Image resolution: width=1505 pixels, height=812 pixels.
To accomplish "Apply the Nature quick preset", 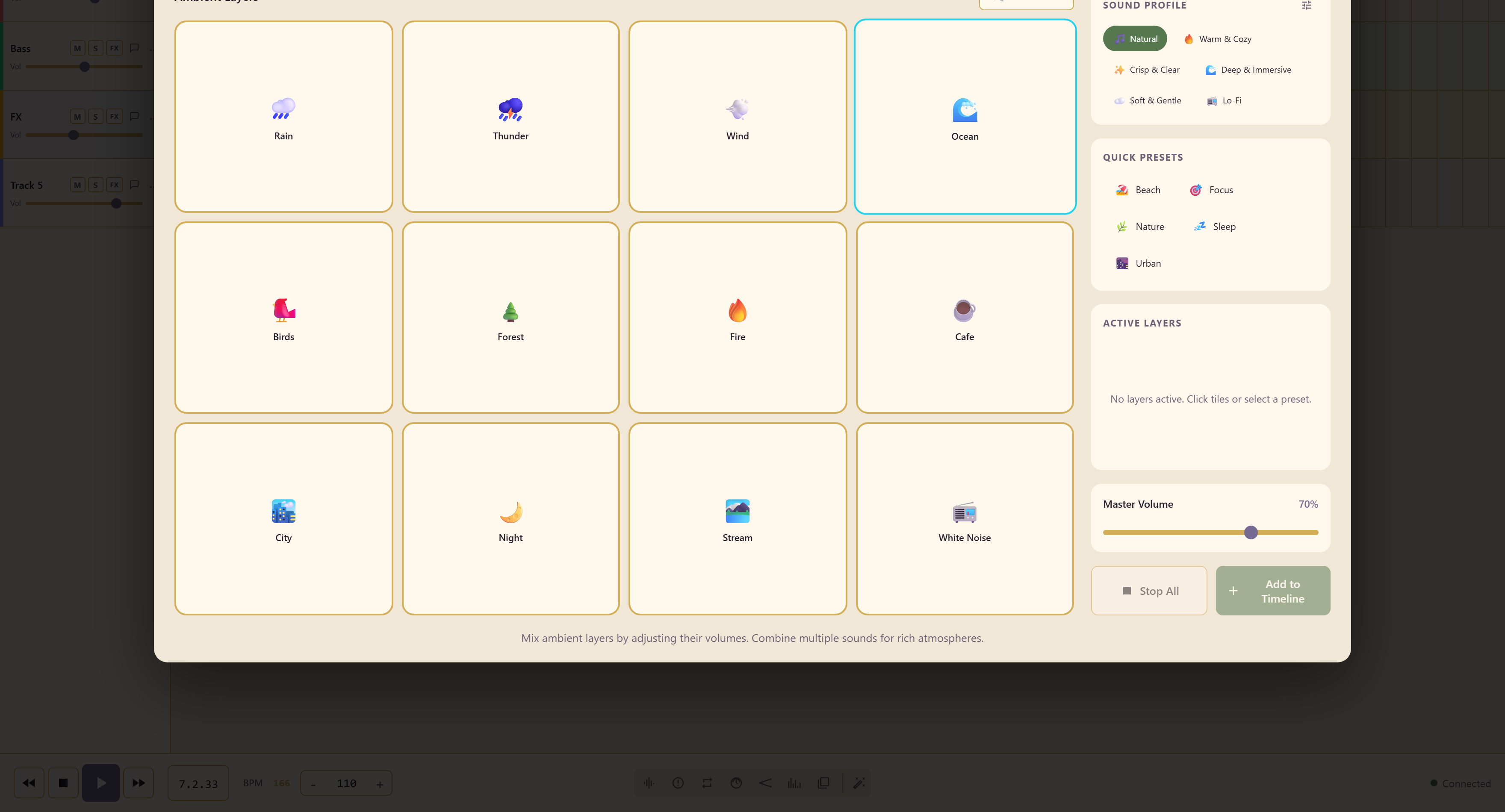I will point(1139,227).
